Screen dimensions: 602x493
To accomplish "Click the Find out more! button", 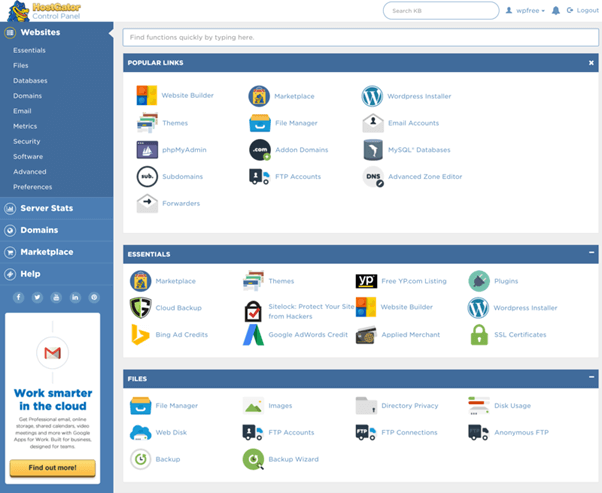I will [x=53, y=468].
